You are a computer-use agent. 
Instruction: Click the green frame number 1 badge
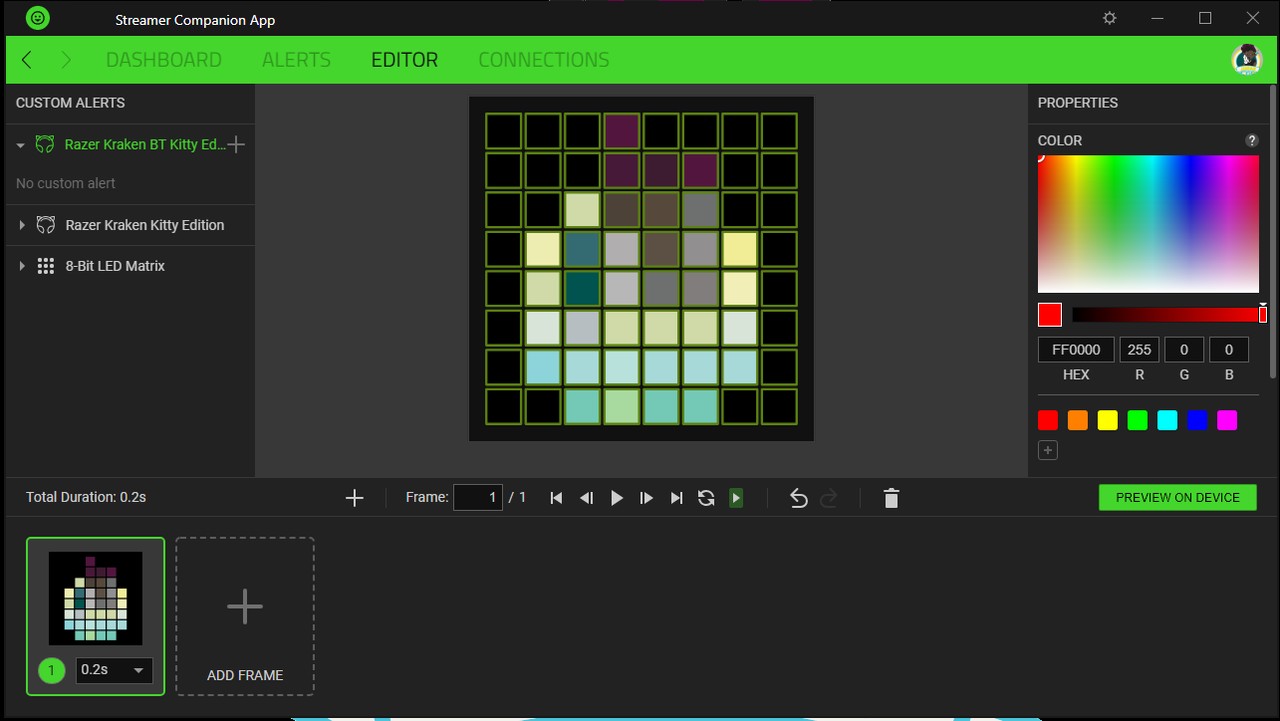tap(52, 670)
